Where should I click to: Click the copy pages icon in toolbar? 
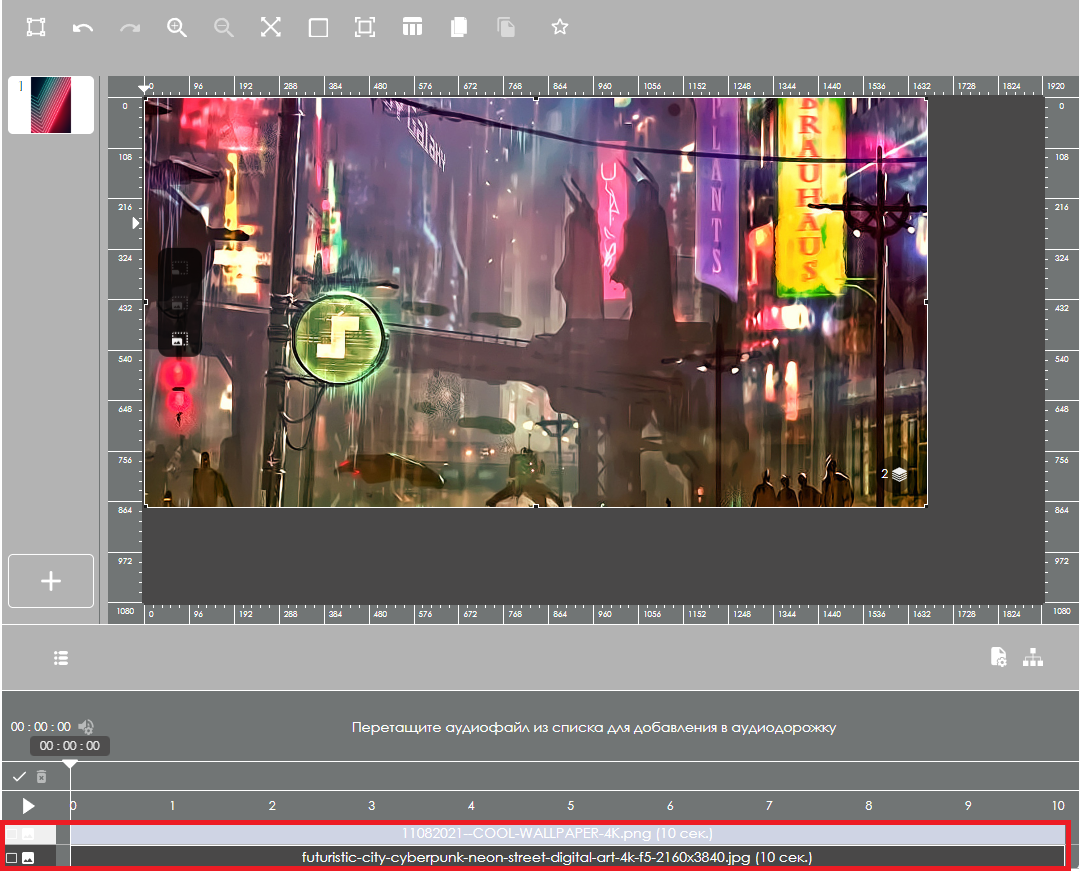point(459,28)
